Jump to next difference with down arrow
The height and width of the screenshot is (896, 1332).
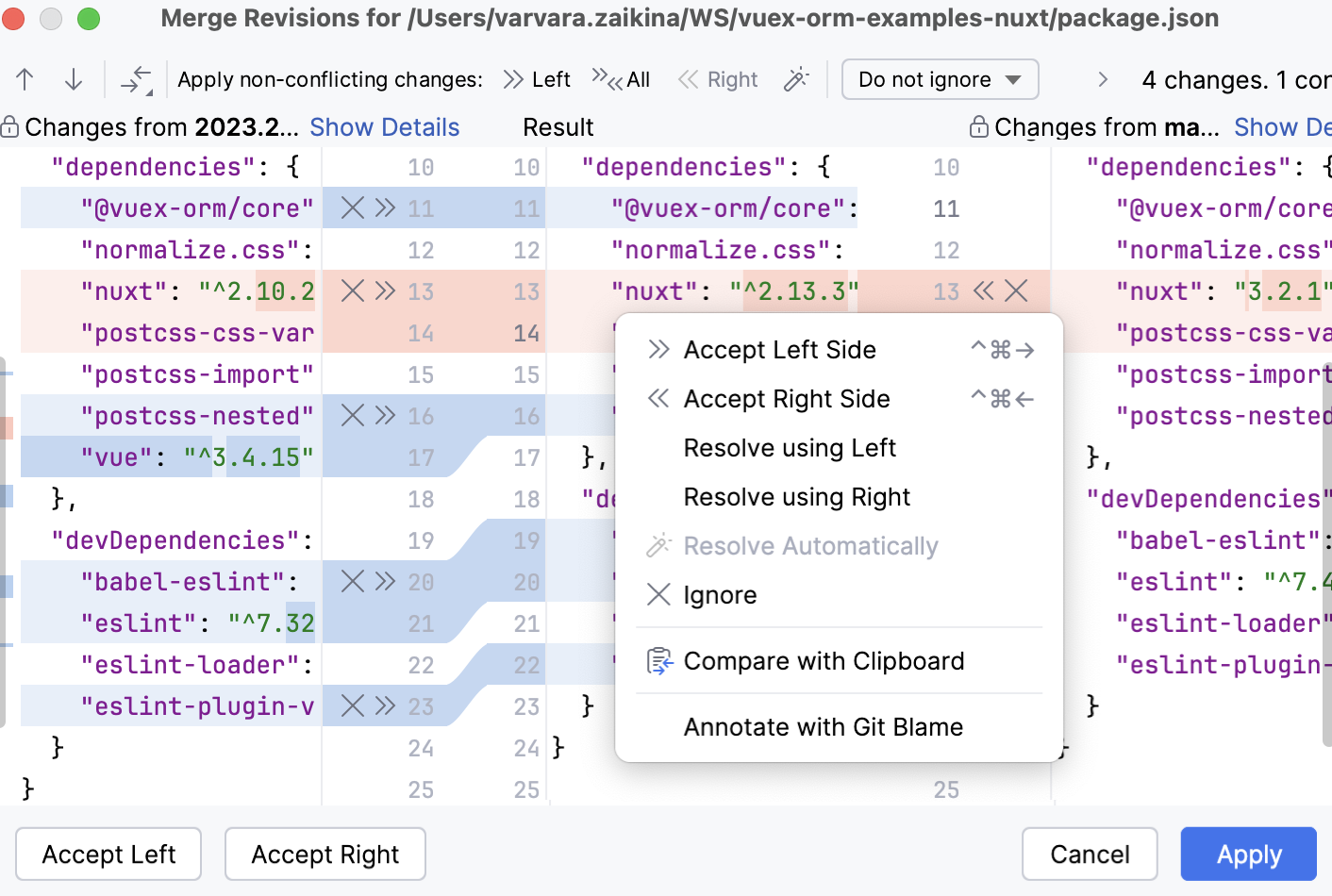[x=74, y=80]
